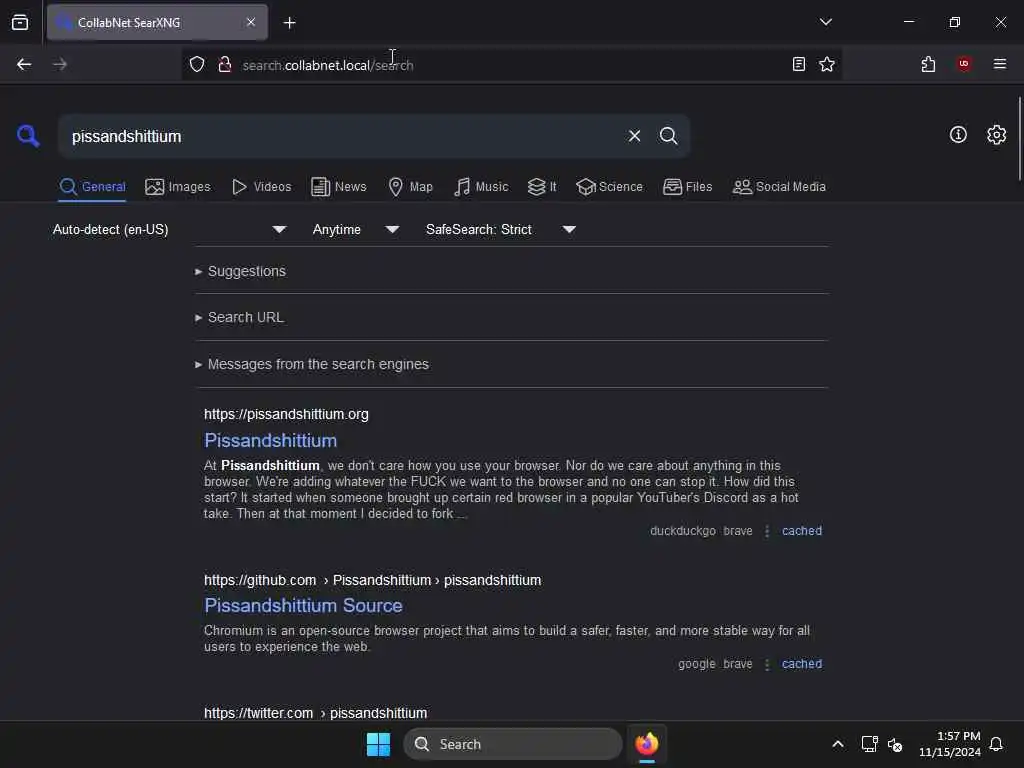Click the browser forward arrow
Screen dimensions: 1024x768
coord(59,64)
